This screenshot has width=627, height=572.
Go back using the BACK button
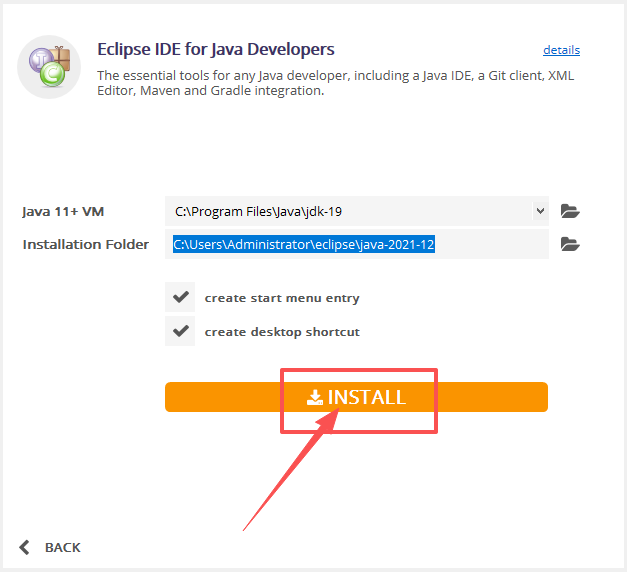coord(50,547)
